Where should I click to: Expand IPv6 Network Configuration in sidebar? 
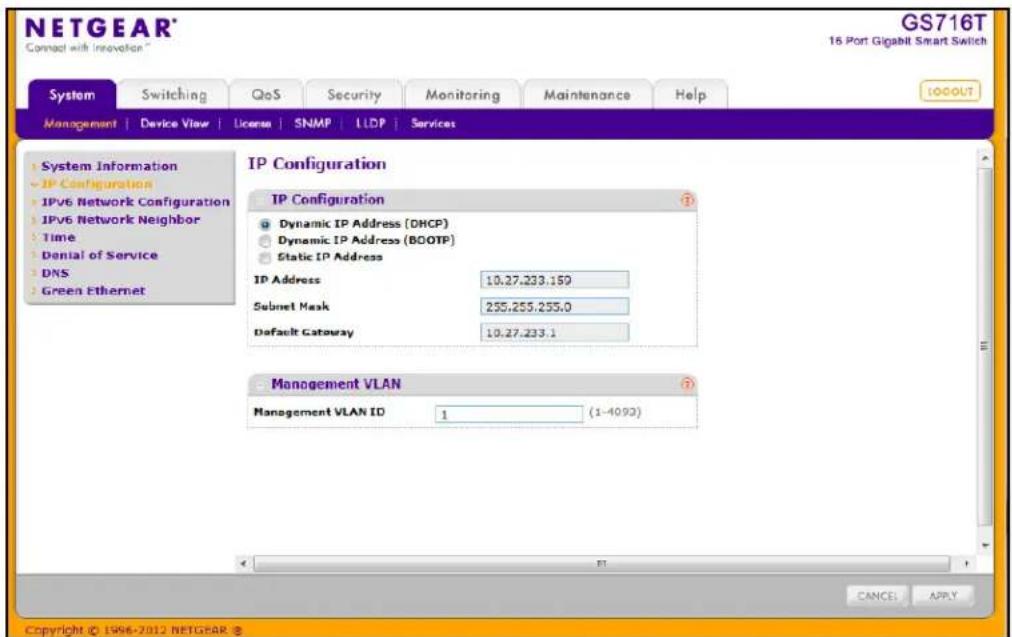pos(135,202)
